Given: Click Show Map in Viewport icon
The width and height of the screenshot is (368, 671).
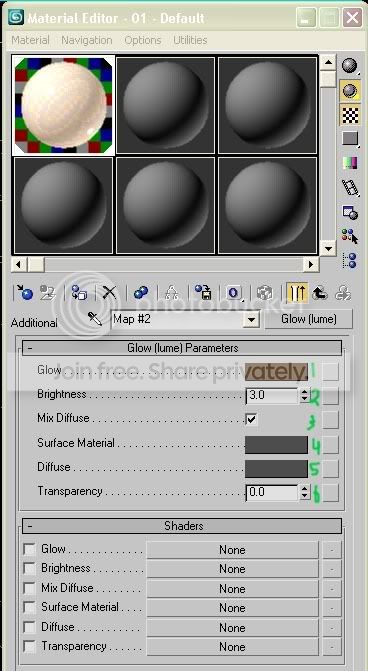Looking at the screenshot, I should click(x=264, y=293).
